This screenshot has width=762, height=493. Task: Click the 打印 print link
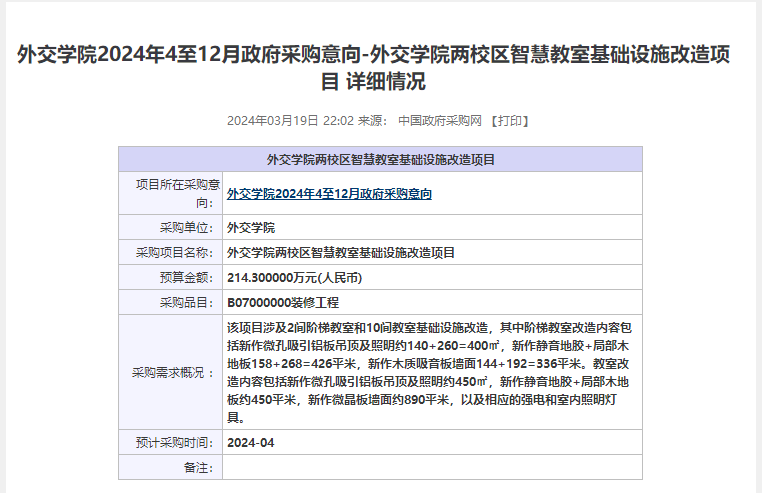point(508,121)
